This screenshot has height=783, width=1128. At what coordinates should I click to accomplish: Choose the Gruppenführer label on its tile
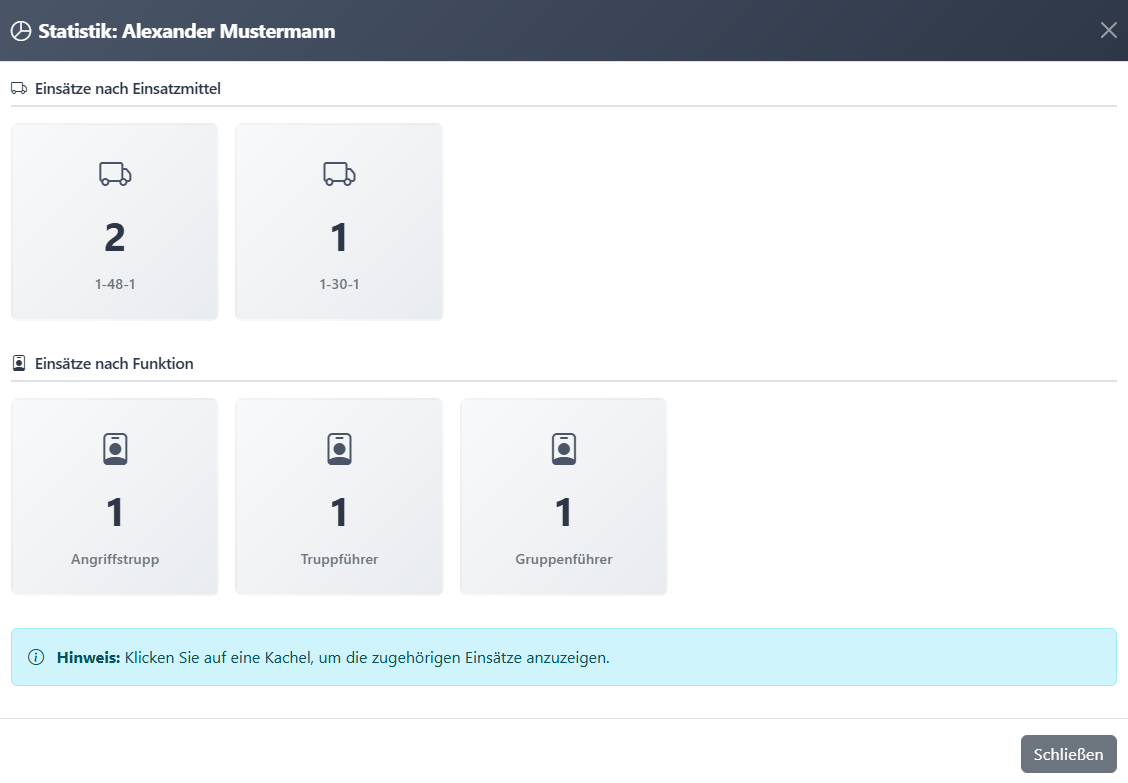[x=563, y=559]
